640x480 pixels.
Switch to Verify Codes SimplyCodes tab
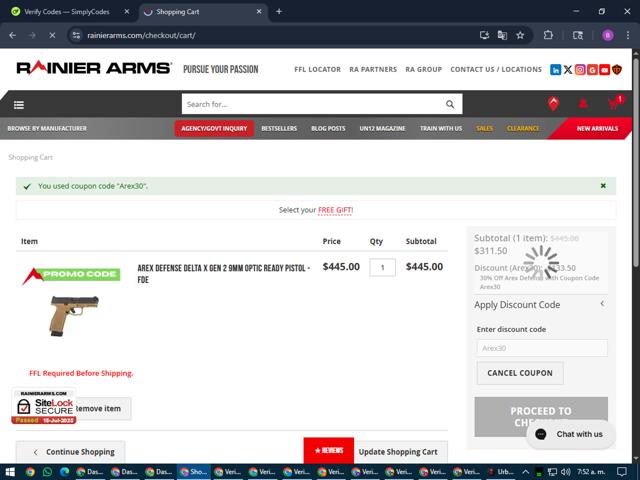click(67, 12)
